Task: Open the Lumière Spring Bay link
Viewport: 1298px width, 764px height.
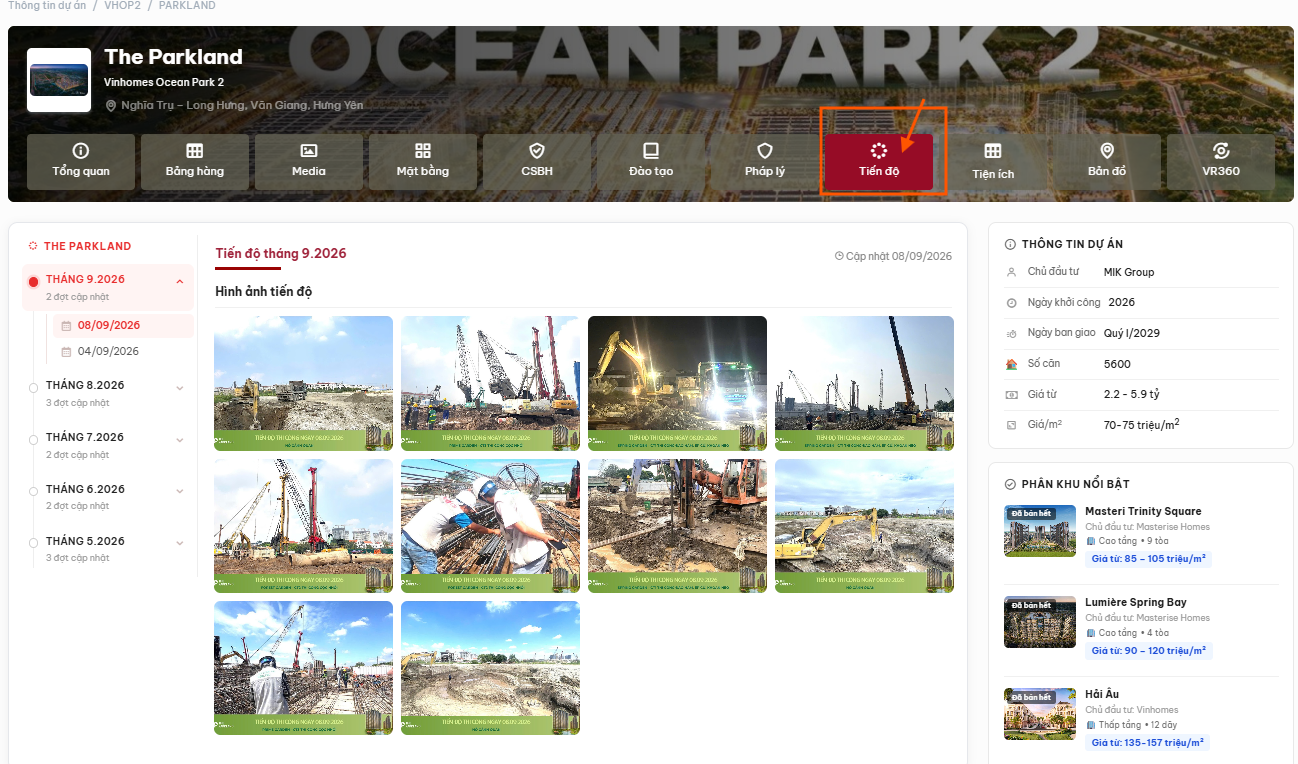Action: point(1136,602)
